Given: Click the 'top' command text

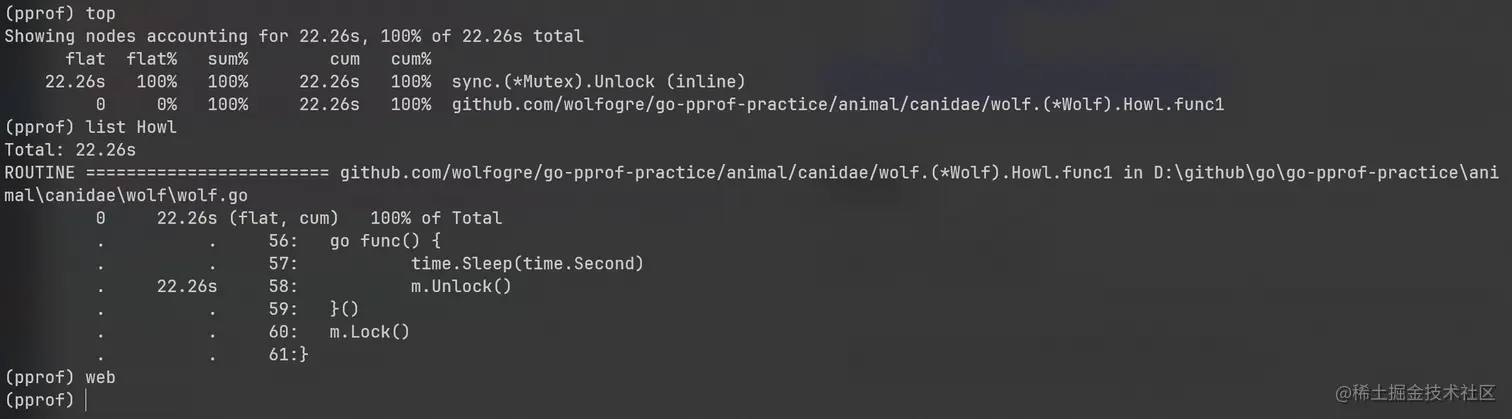Looking at the screenshot, I should [x=101, y=14].
